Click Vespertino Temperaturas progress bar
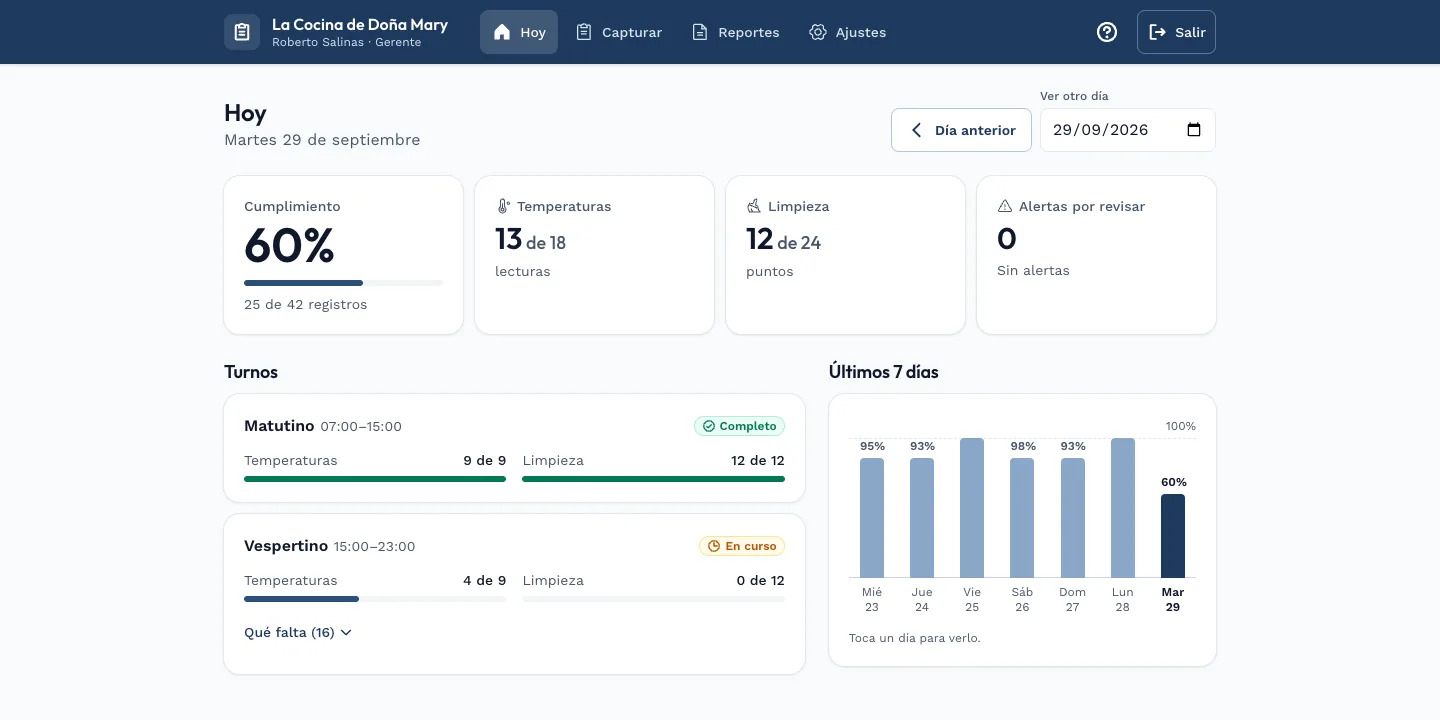Image resolution: width=1440 pixels, height=720 pixels. click(x=375, y=599)
